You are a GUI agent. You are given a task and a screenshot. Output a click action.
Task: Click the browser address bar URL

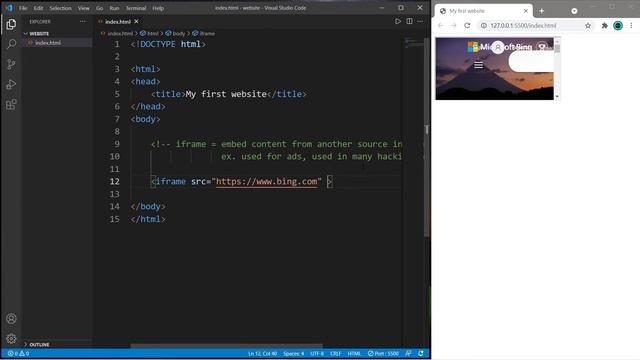pos(523,25)
